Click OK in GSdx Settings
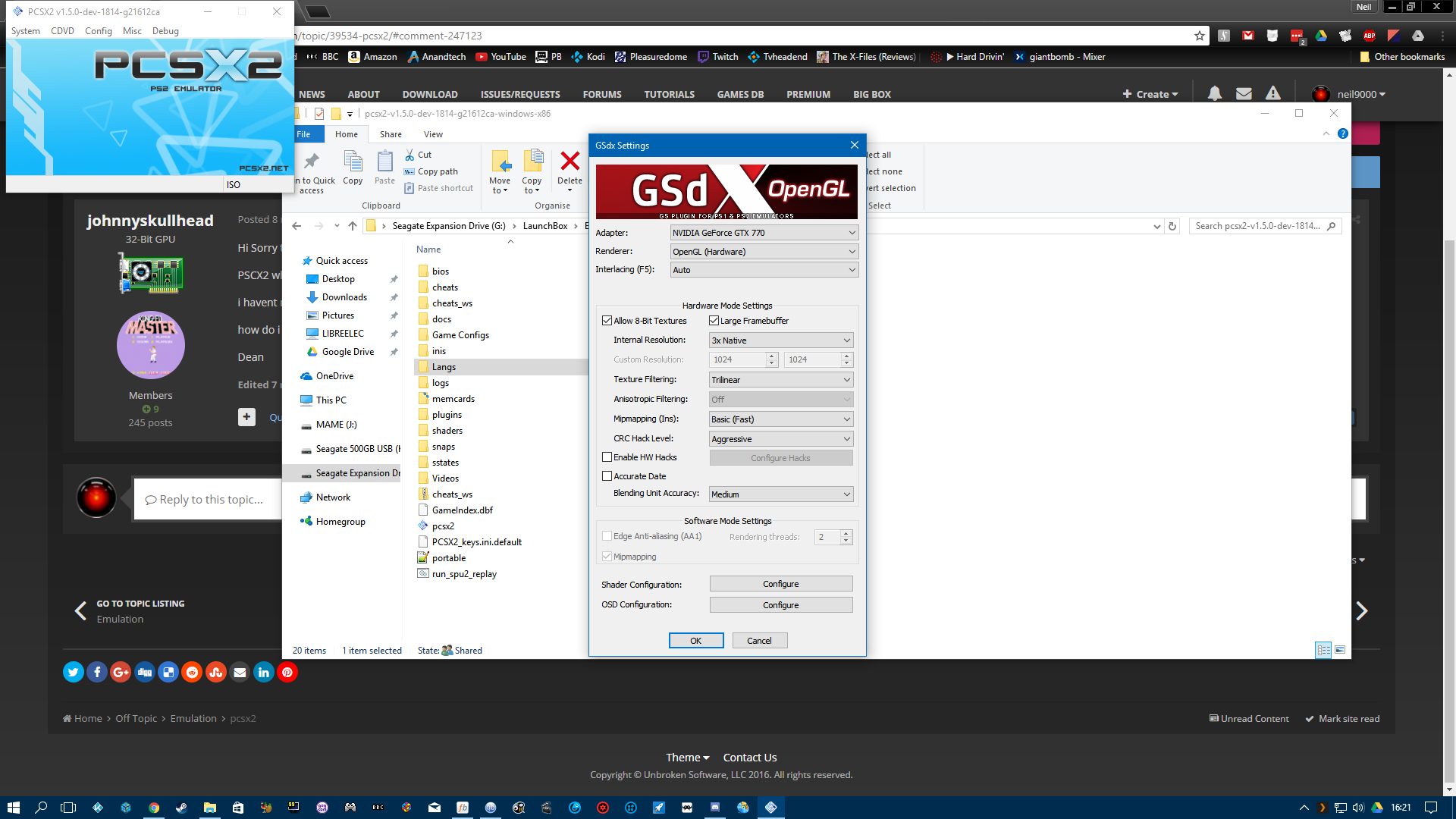Image resolution: width=1456 pixels, height=819 pixels. tap(696, 641)
